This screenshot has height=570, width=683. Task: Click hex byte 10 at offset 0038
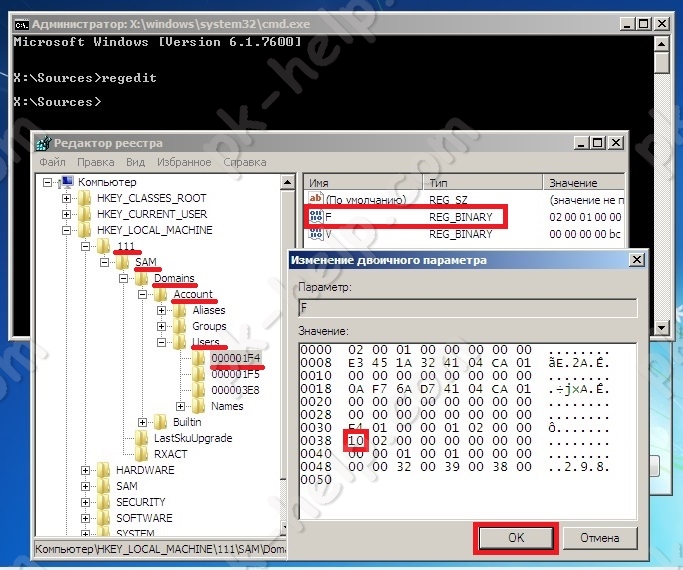click(x=356, y=441)
